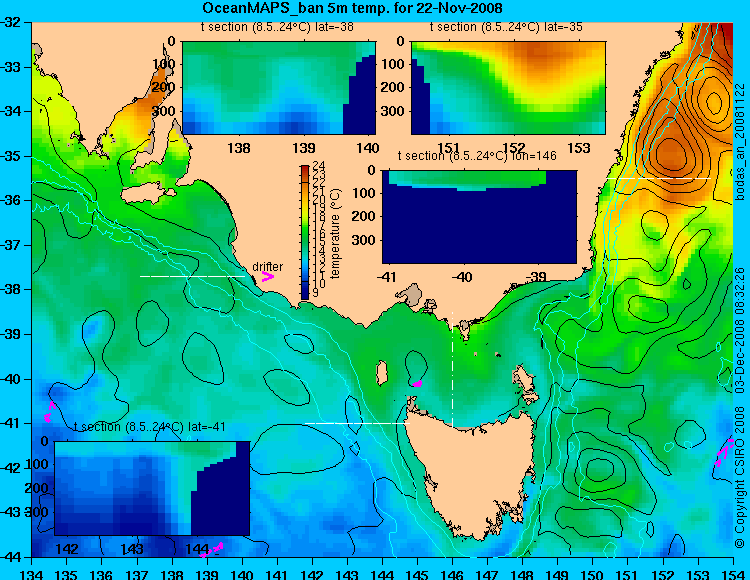
Task: Click the '03-Dec-2008 08:32:26' timestamp
Action: [x=740, y=330]
